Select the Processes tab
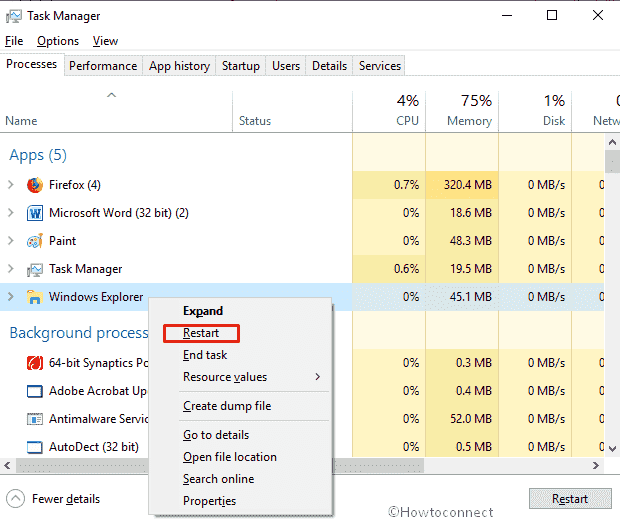 pyautogui.click(x=32, y=64)
